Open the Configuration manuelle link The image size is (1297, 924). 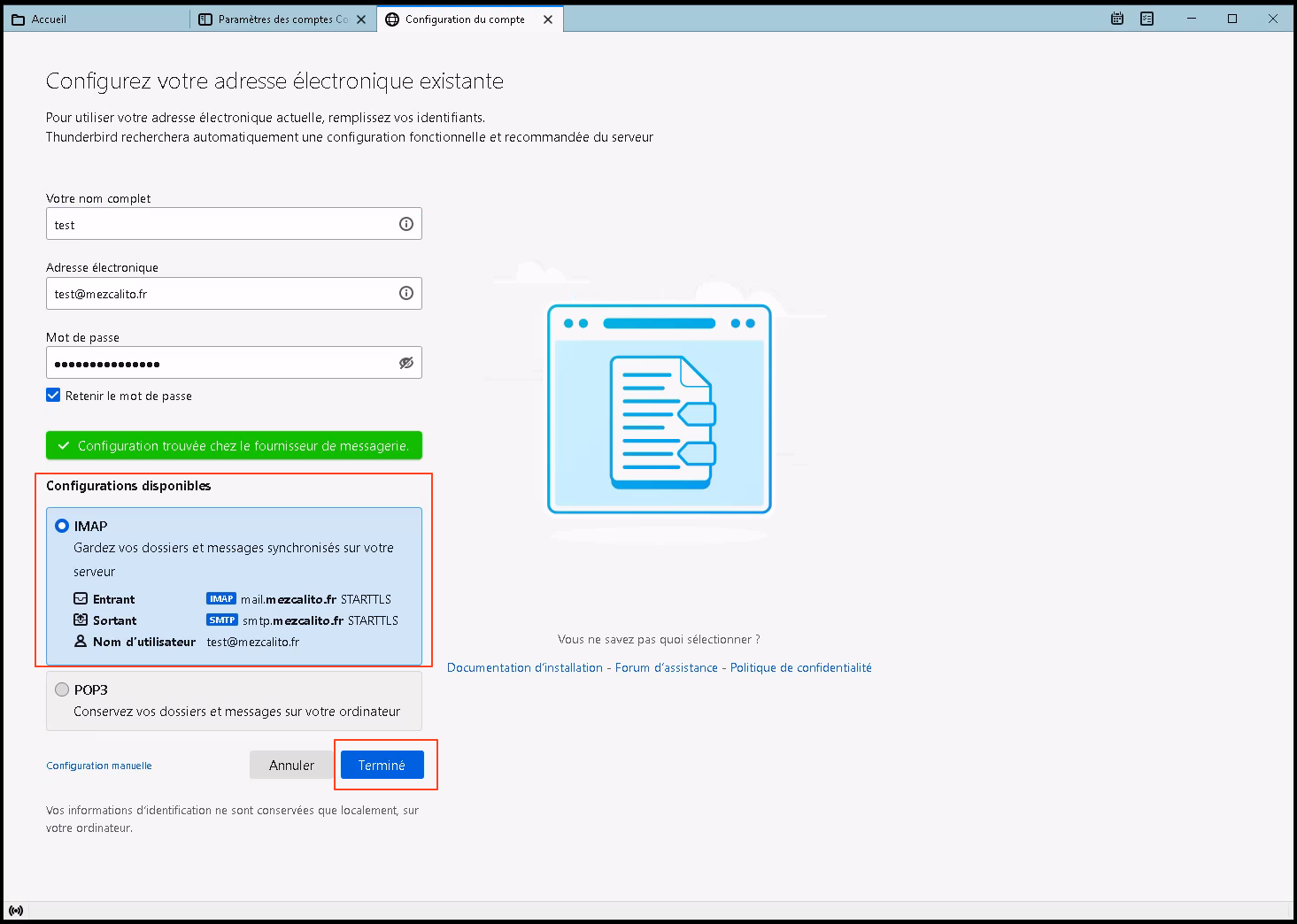coord(99,766)
